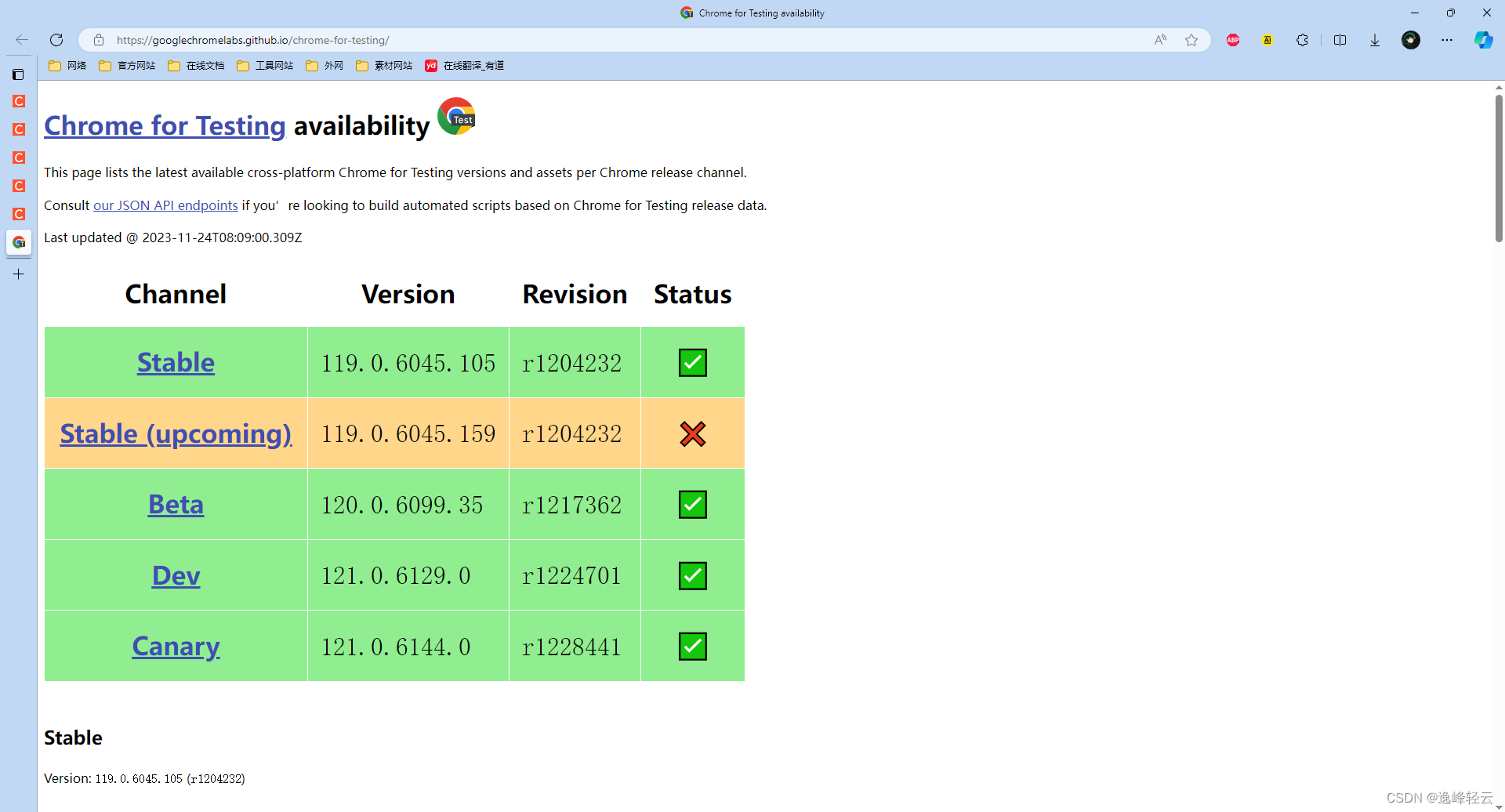Reload the page with the refresh icon
1505x812 pixels.
click(x=56, y=40)
